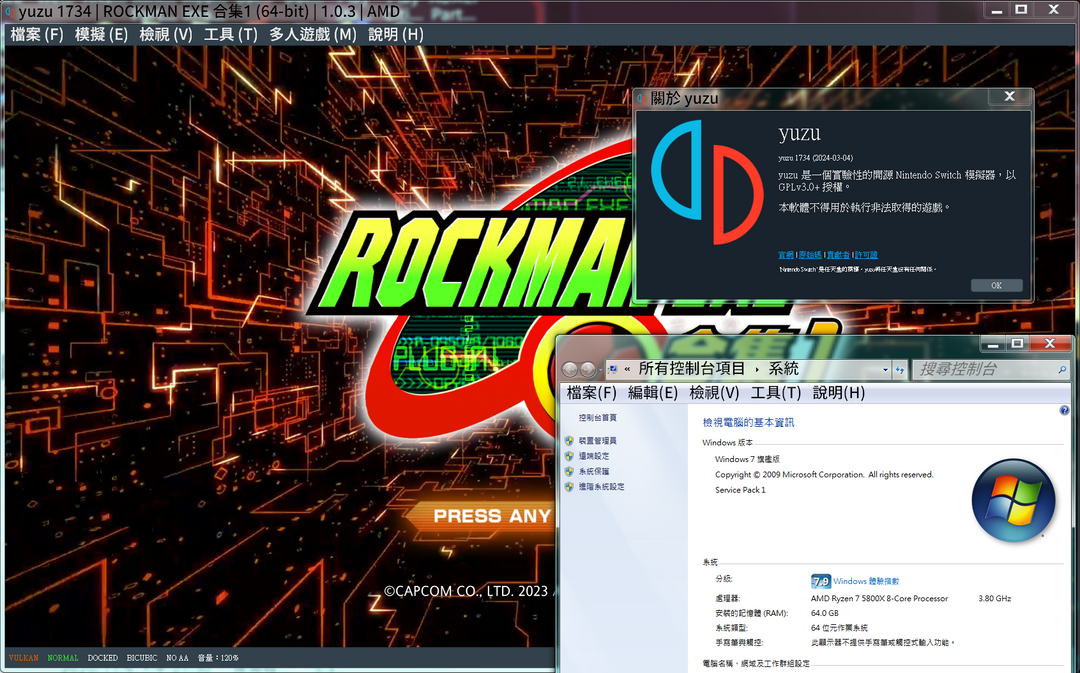The height and width of the screenshot is (673, 1080).
Task: Open the 工具 (T) menu in yuzu
Action: tap(231, 34)
